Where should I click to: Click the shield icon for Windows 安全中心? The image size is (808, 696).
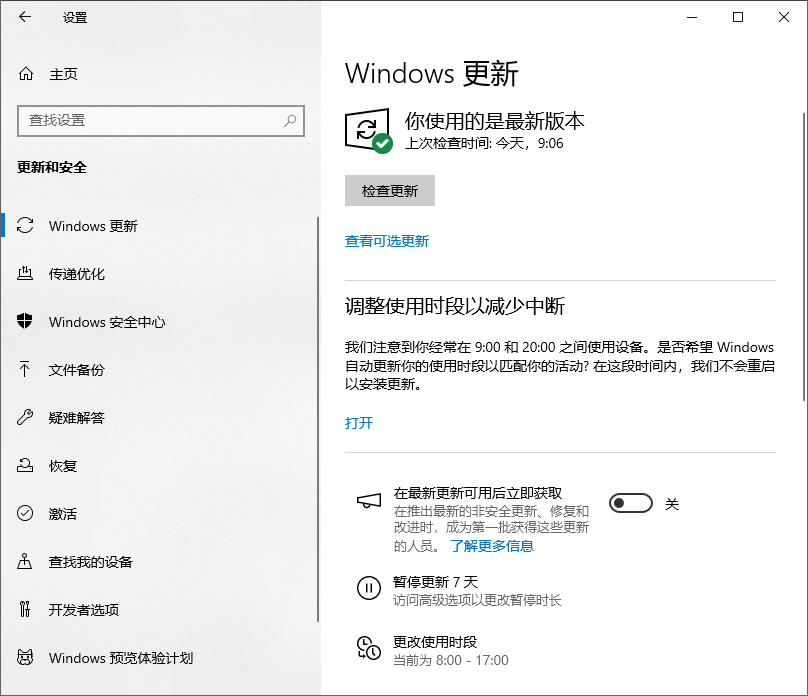[x=25, y=321]
